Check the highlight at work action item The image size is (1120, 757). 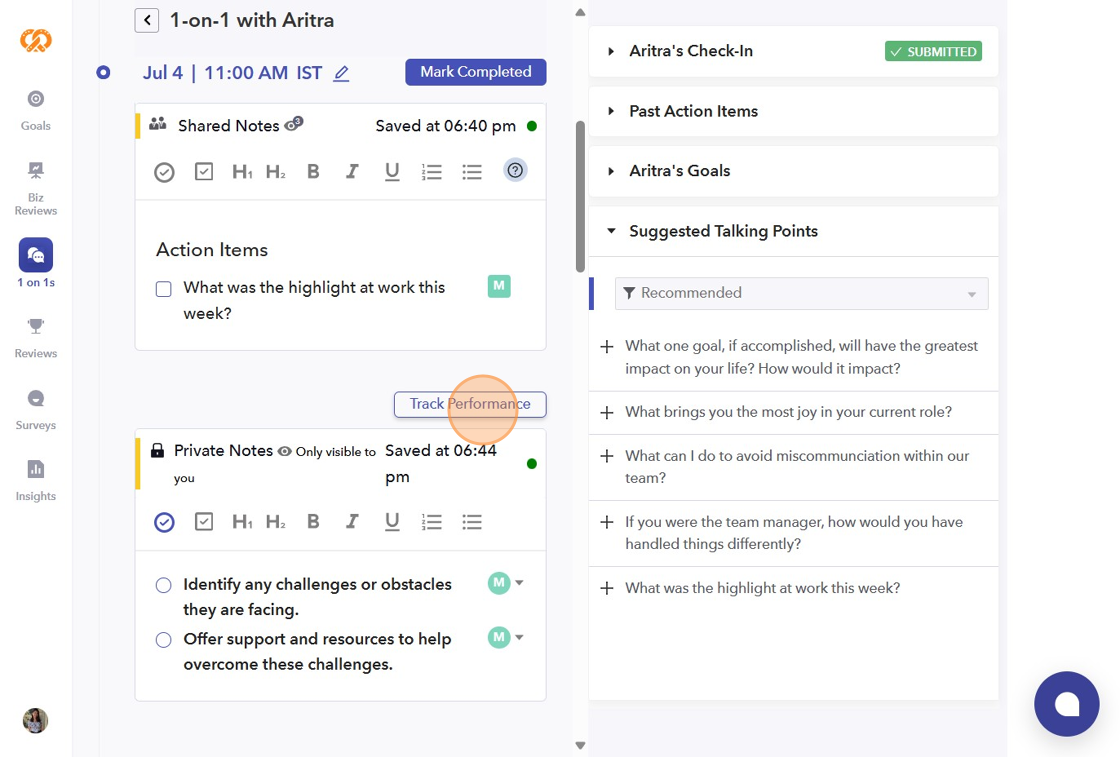click(x=164, y=289)
